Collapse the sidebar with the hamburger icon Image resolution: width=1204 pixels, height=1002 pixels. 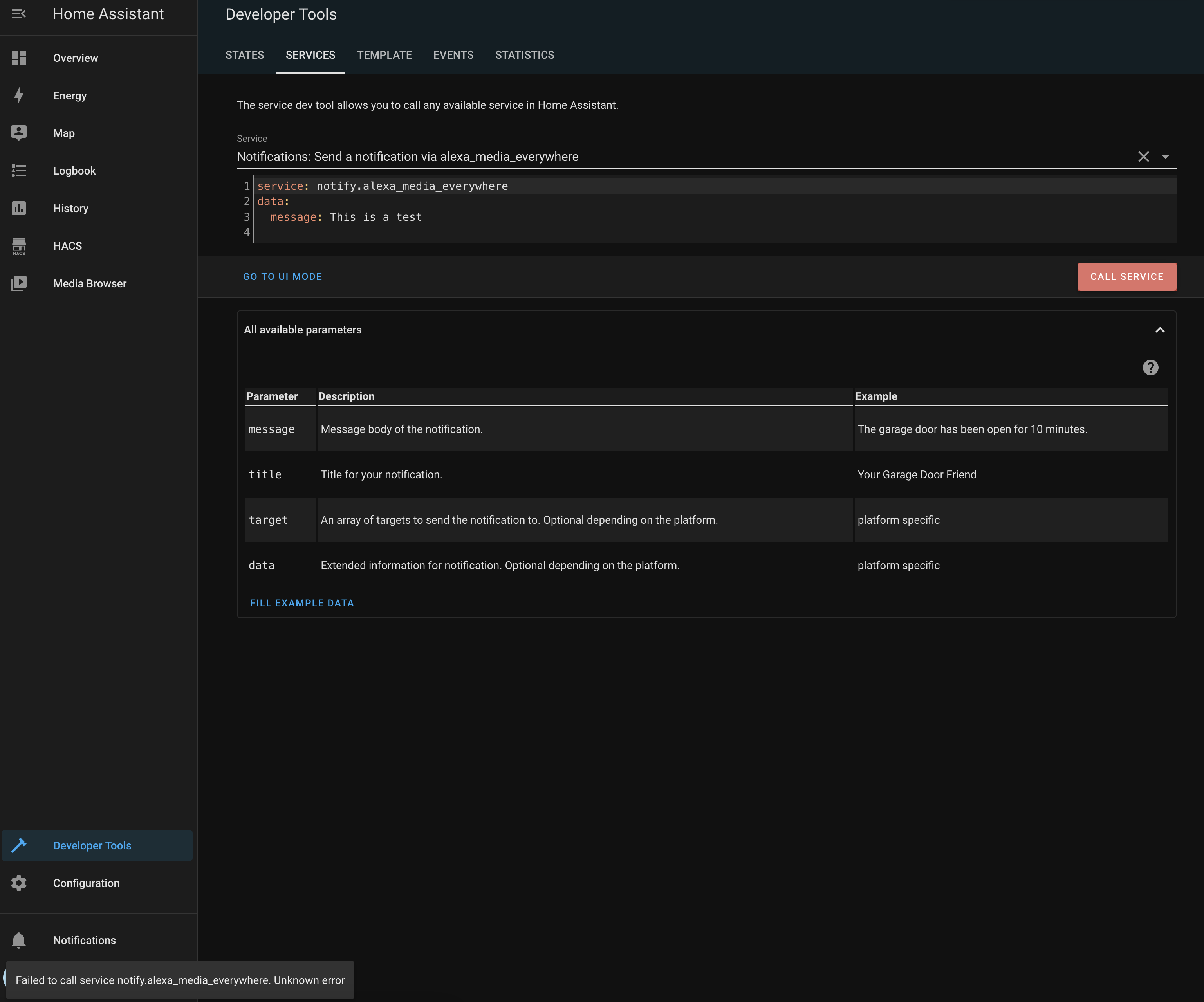click(19, 14)
